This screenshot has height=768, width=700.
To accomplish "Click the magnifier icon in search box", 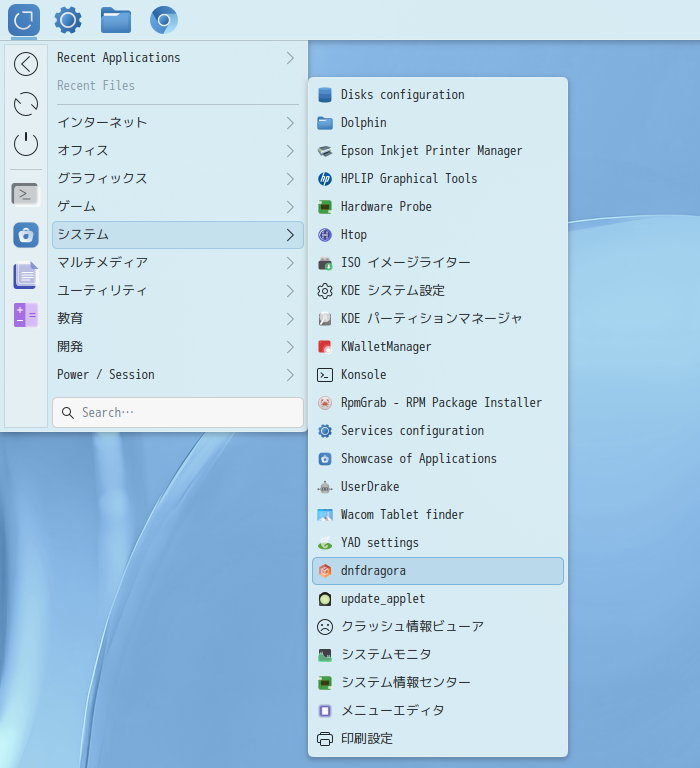I will pos(68,413).
